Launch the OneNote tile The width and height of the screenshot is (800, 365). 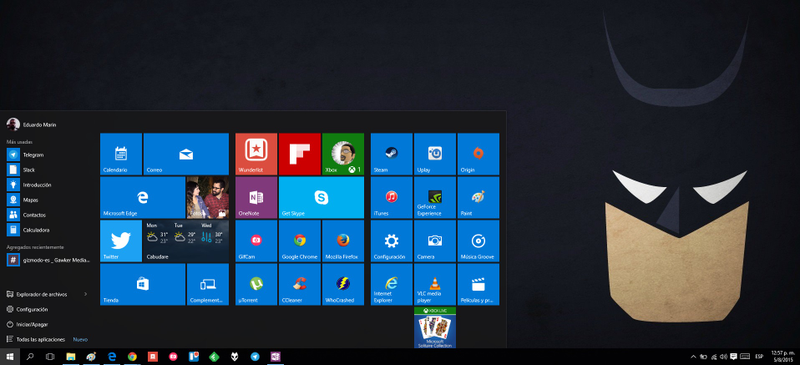coord(256,198)
